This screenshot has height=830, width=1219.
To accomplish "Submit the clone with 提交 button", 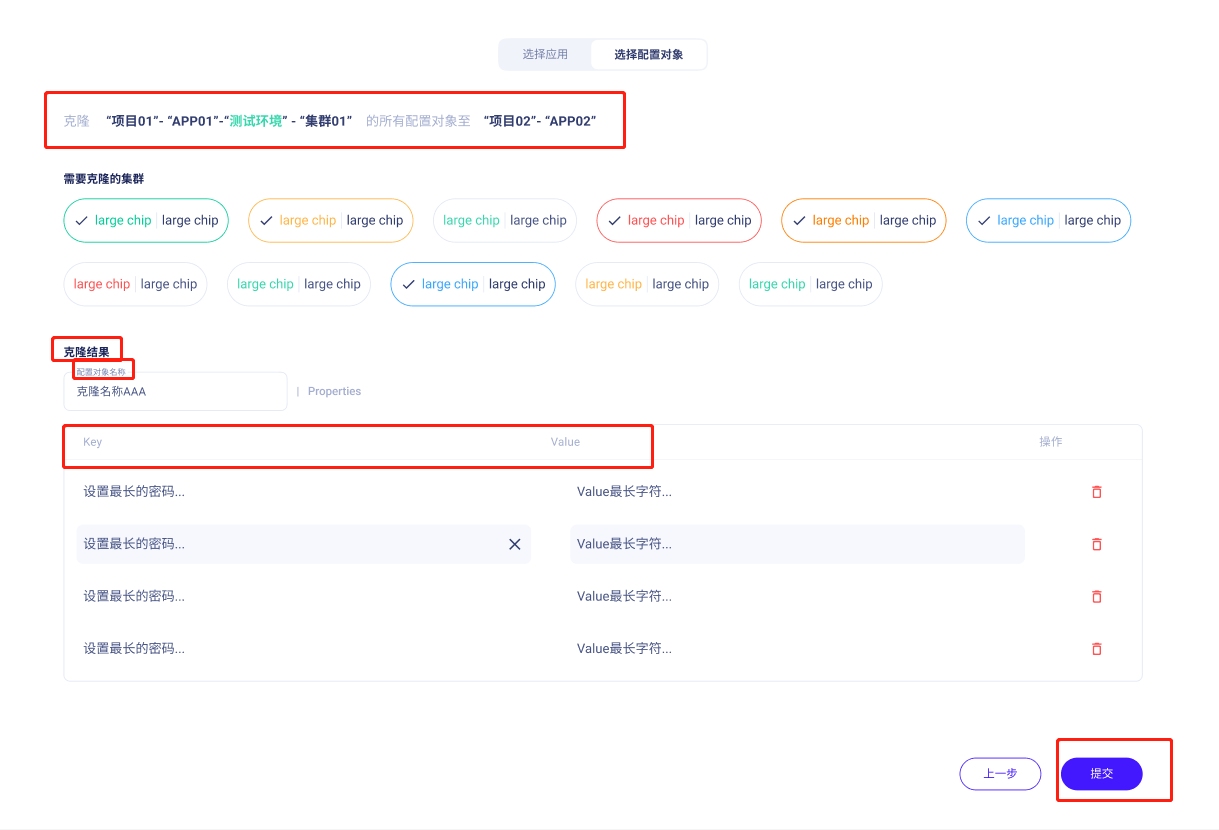I will coord(1101,773).
